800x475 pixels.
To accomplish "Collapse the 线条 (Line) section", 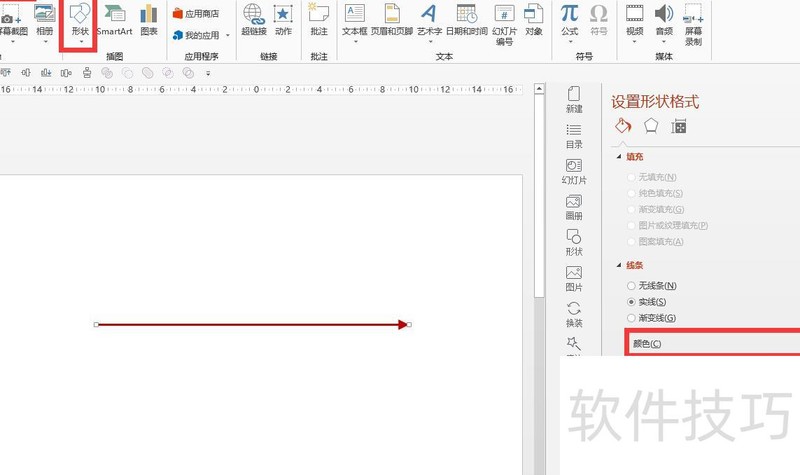I will click(x=617, y=265).
